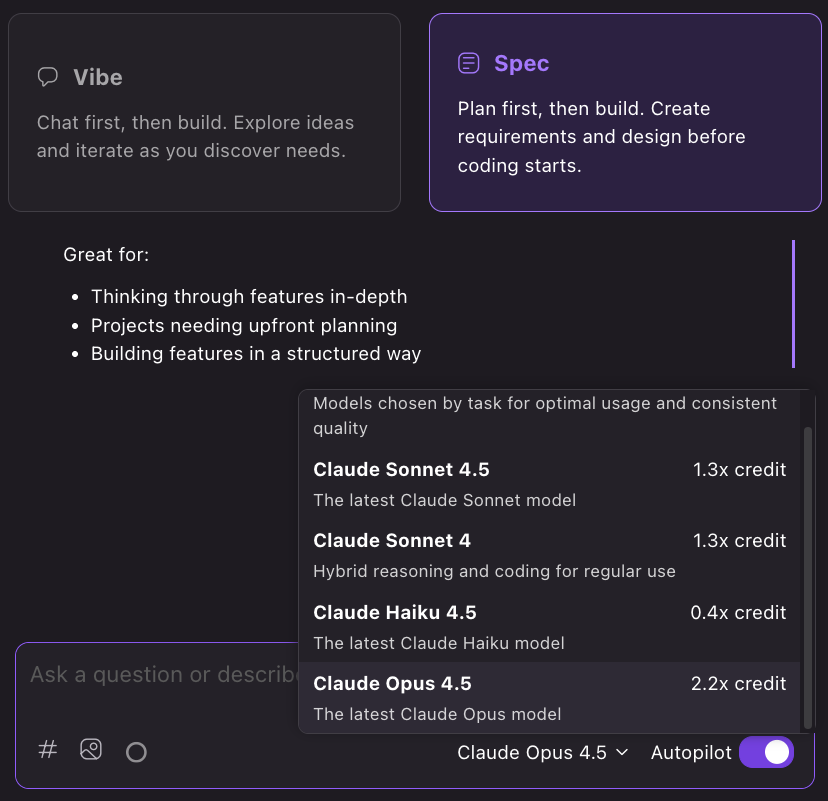
Task: Select Claude Opus 4.5 in the model list
Action: coord(549,698)
